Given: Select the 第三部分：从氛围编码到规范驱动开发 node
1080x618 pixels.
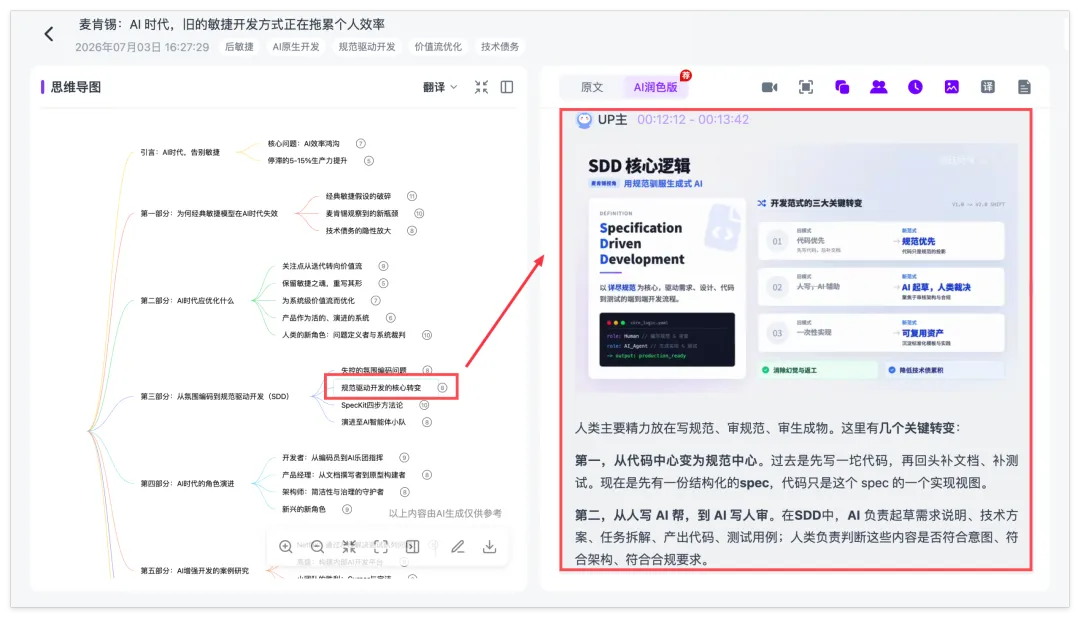Looking at the screenshot, I should (x=215, y=396).
